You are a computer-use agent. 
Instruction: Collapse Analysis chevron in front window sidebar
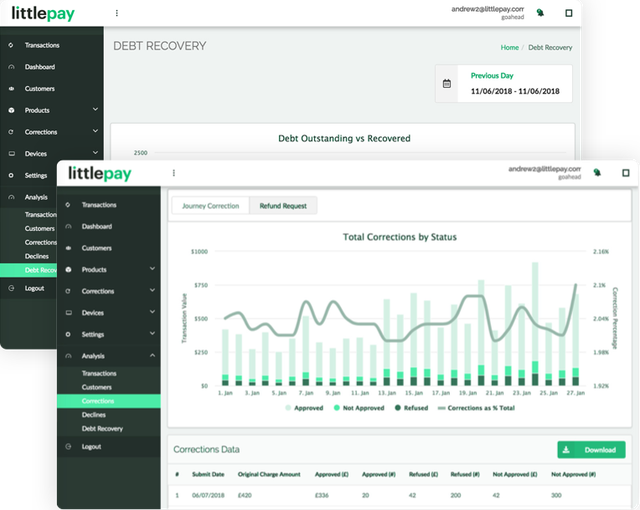152,355
